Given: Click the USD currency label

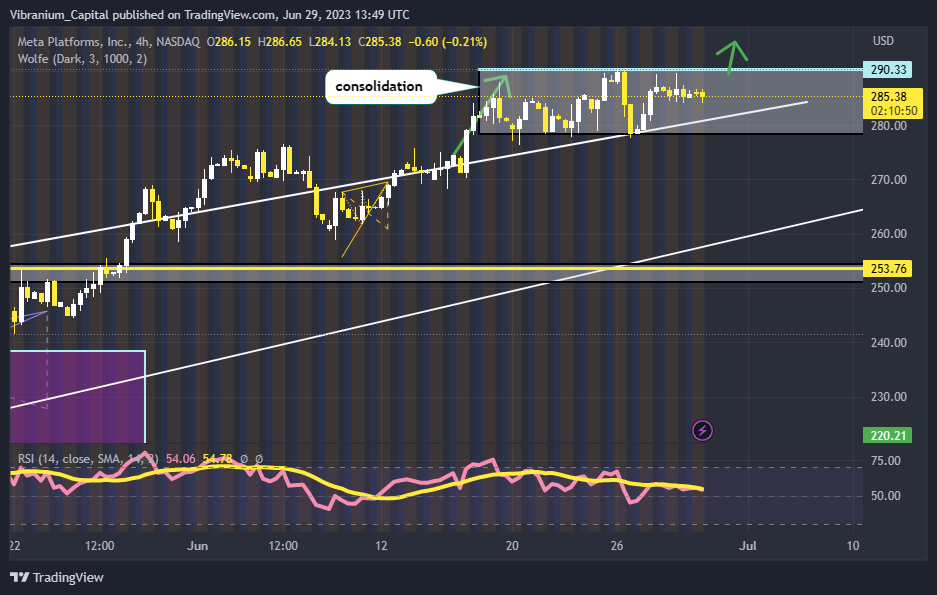Looking at the screenshot, I should pyautogui.click(x=883, y=41).
